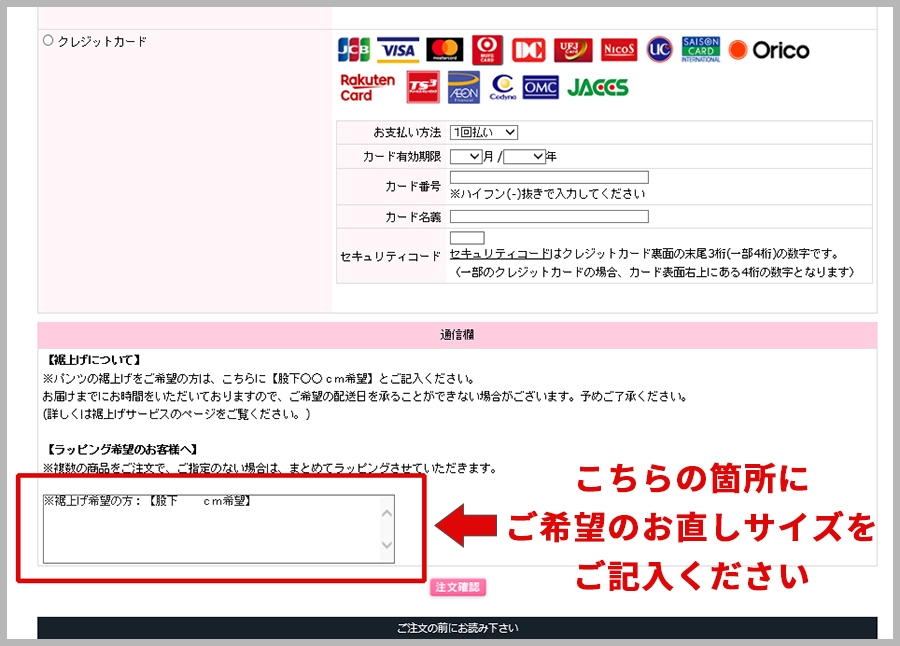This screenshot has width=900, height=646.
Task: Click the Mastercard logo
Action: (445, 49)
